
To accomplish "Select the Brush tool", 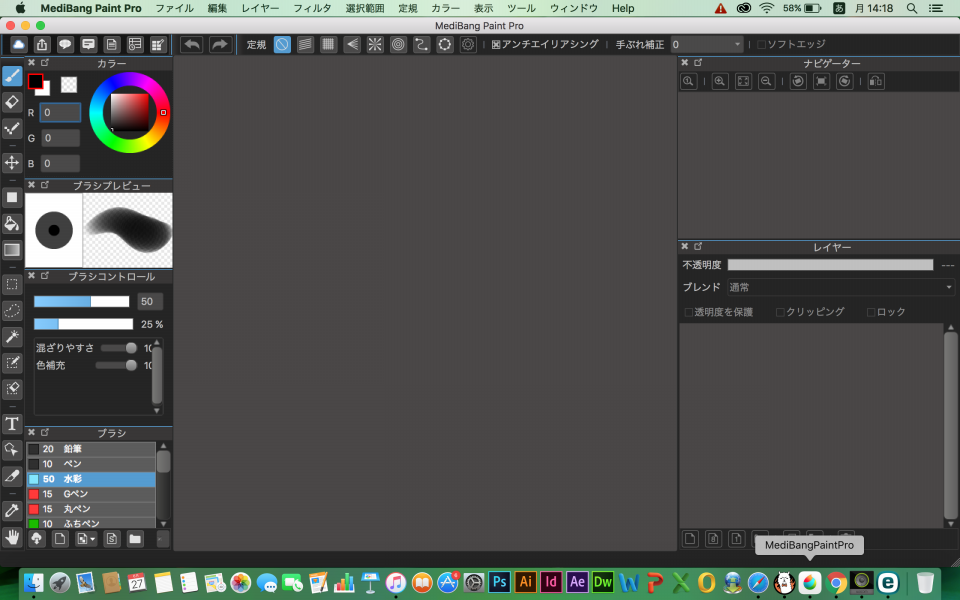I will 12,77.
